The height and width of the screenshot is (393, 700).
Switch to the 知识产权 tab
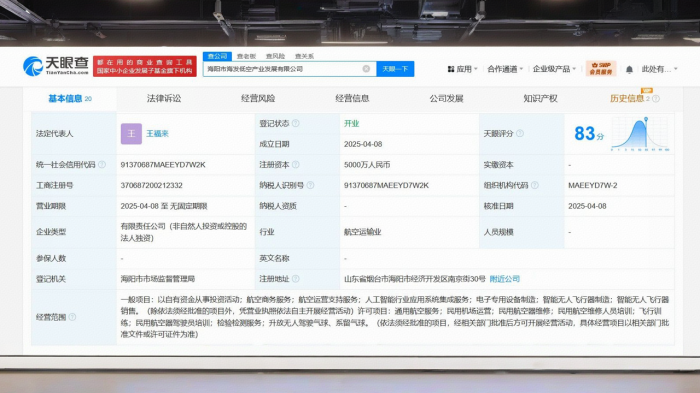(540, 99)
